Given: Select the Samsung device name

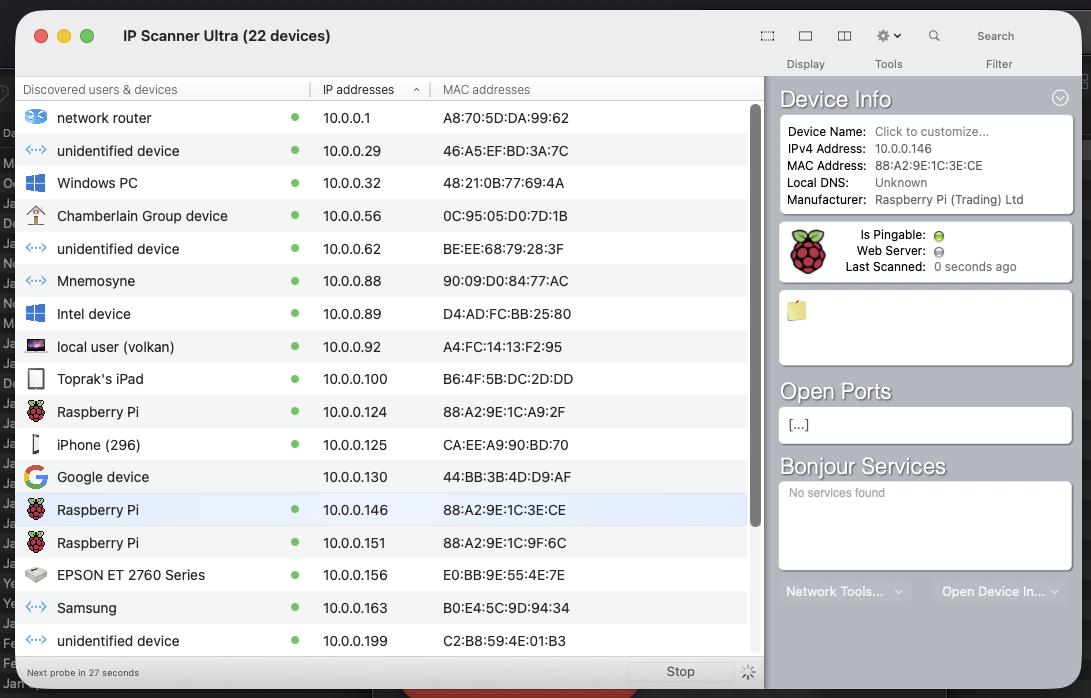Looking at the screenshot, I should coord(86,608).
